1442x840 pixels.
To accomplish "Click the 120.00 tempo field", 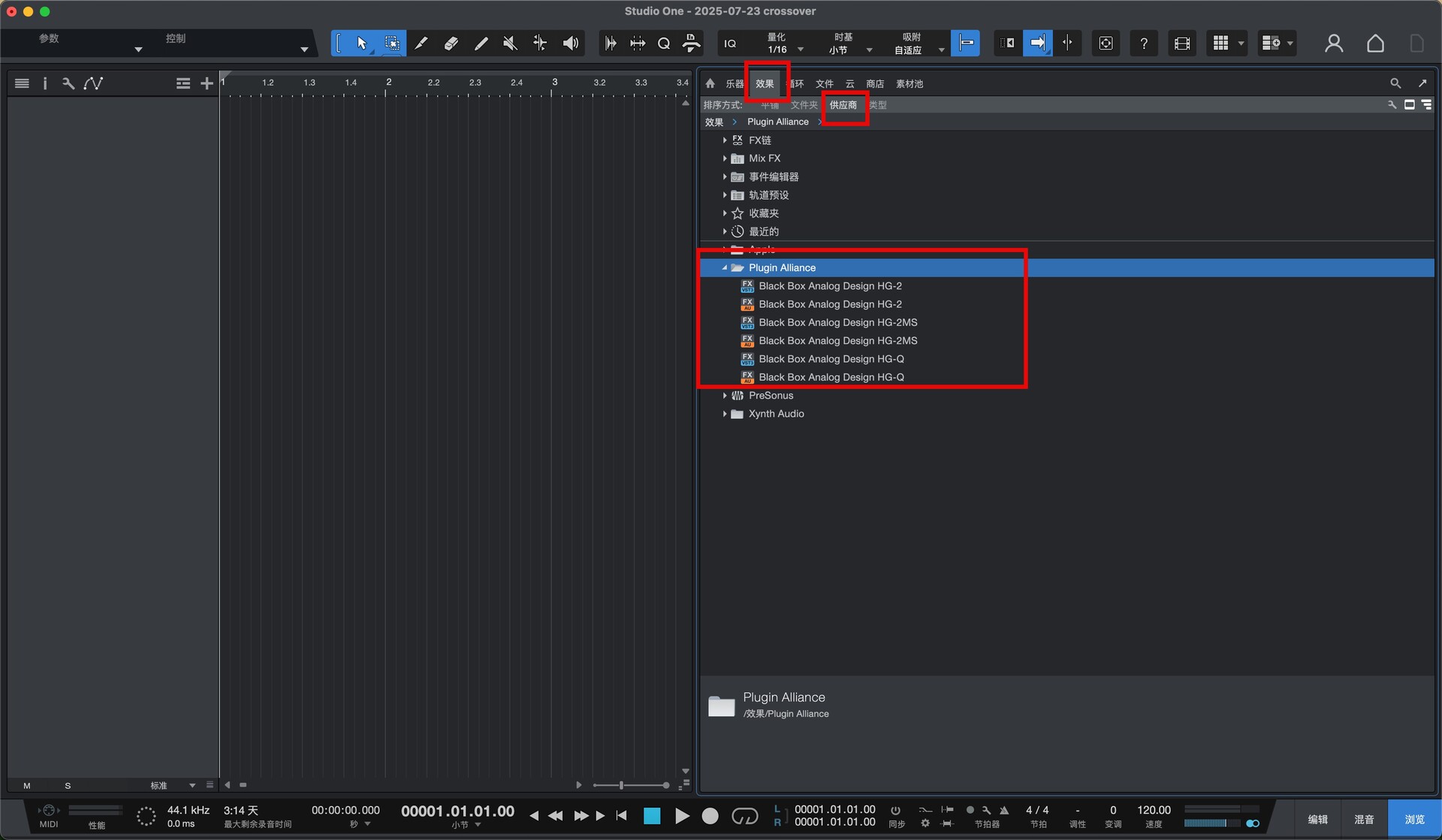I will 1154,810.
